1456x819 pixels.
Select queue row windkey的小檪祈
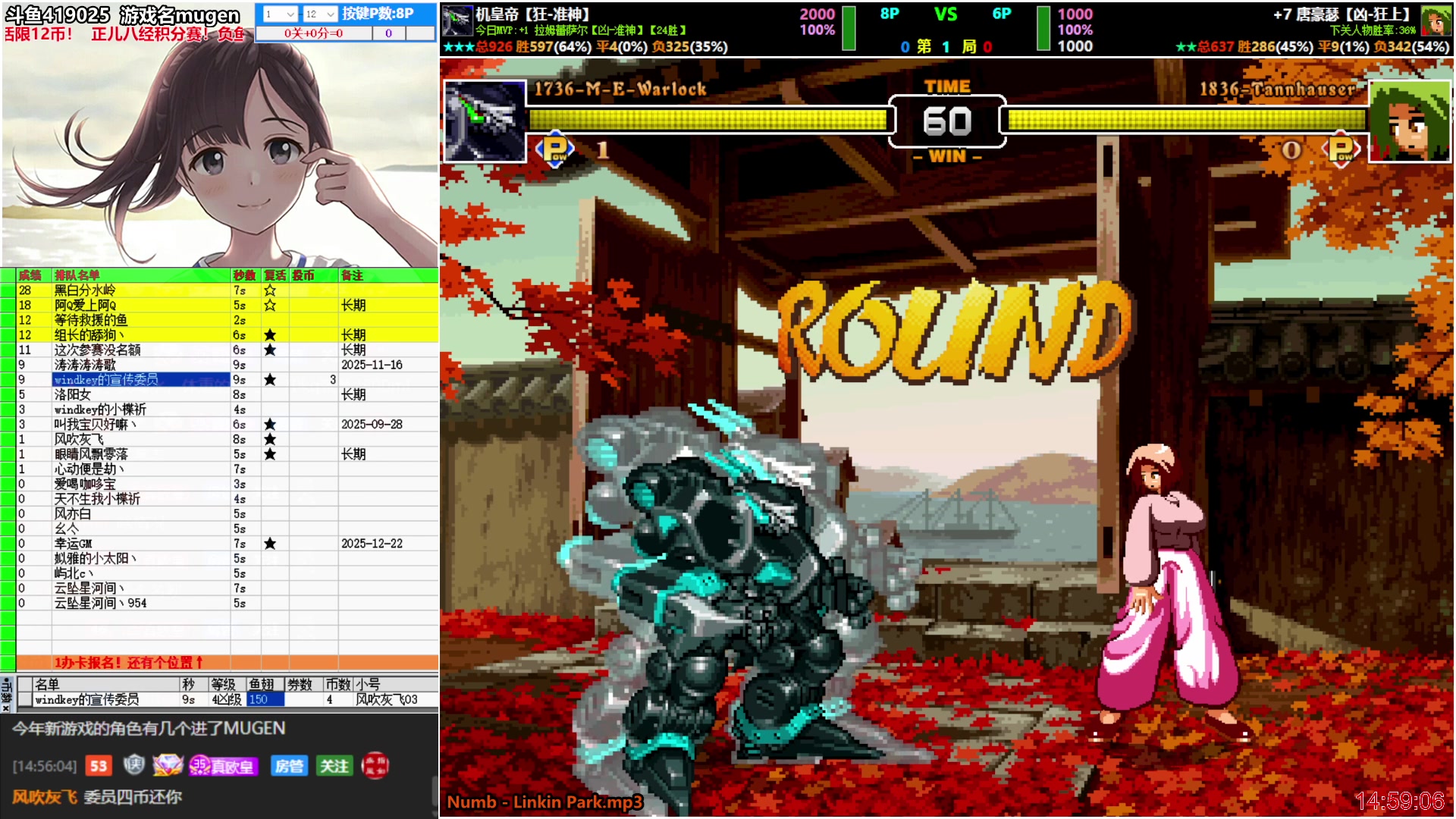(x=227, y=409)
